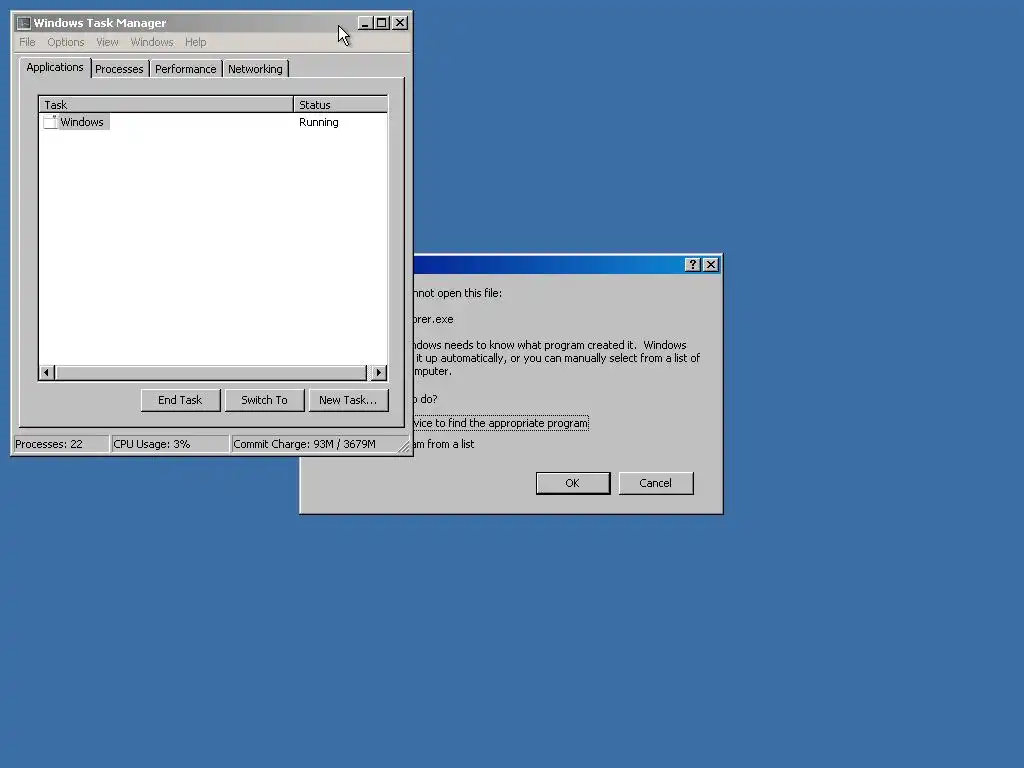The height and width of the screenshot is (768, 1024).
Task: Open the New Task dialog
Action: tap(348, 400)
